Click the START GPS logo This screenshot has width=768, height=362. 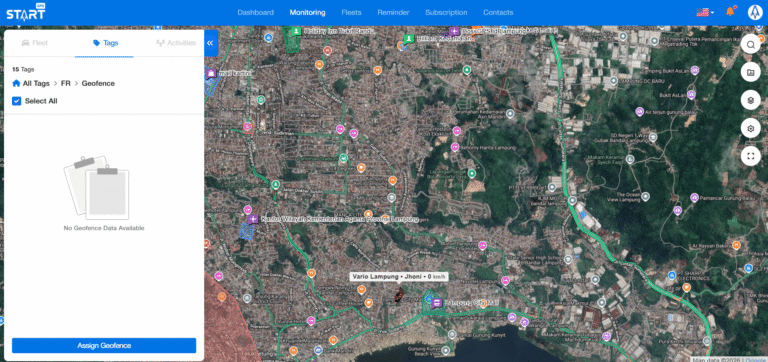point(25,12)
